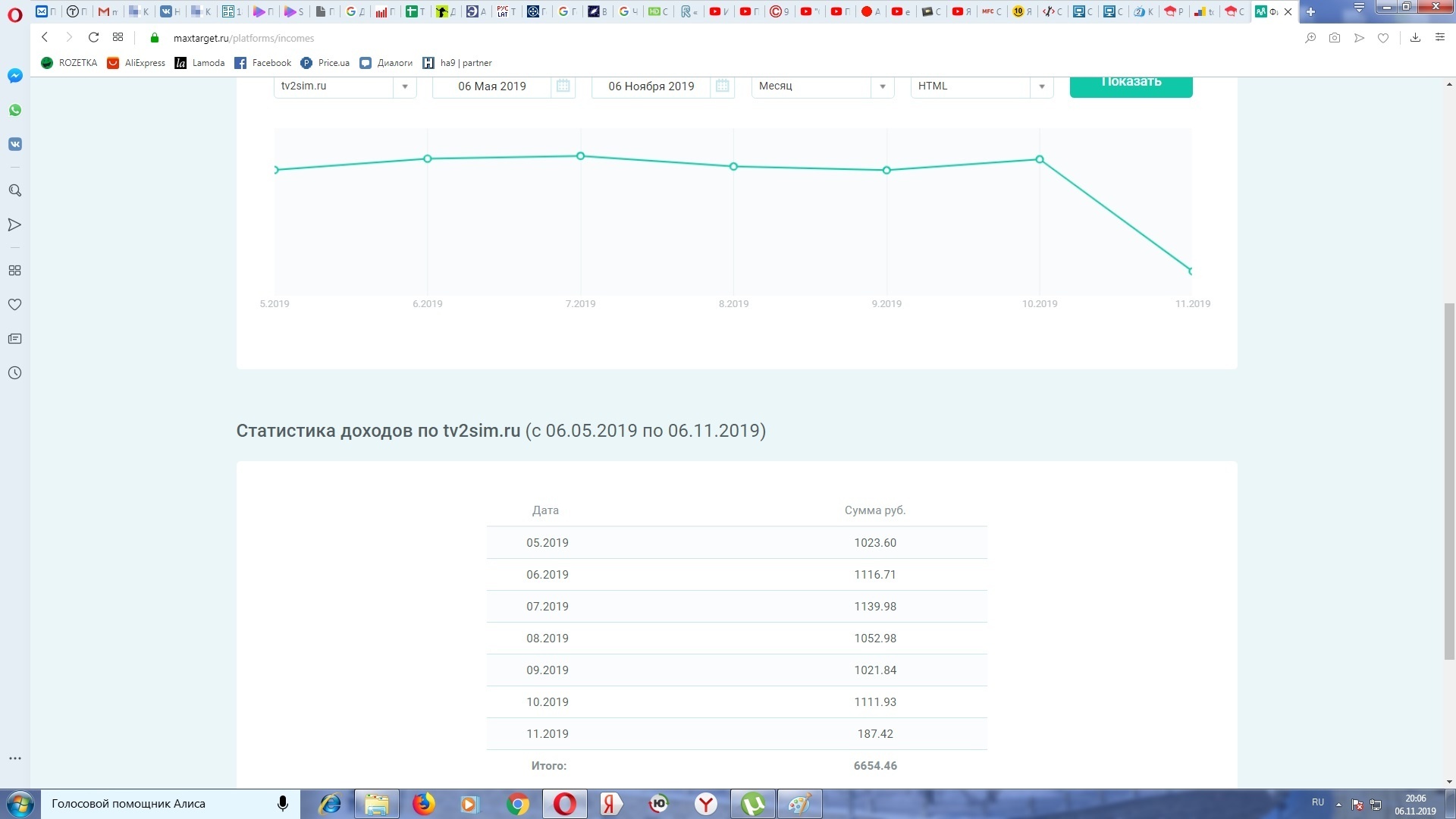The width and height of the screenshot is (1456, 819).
Task: Open Messenger in Opera sidebar
Action: click(x=15, y=76)
